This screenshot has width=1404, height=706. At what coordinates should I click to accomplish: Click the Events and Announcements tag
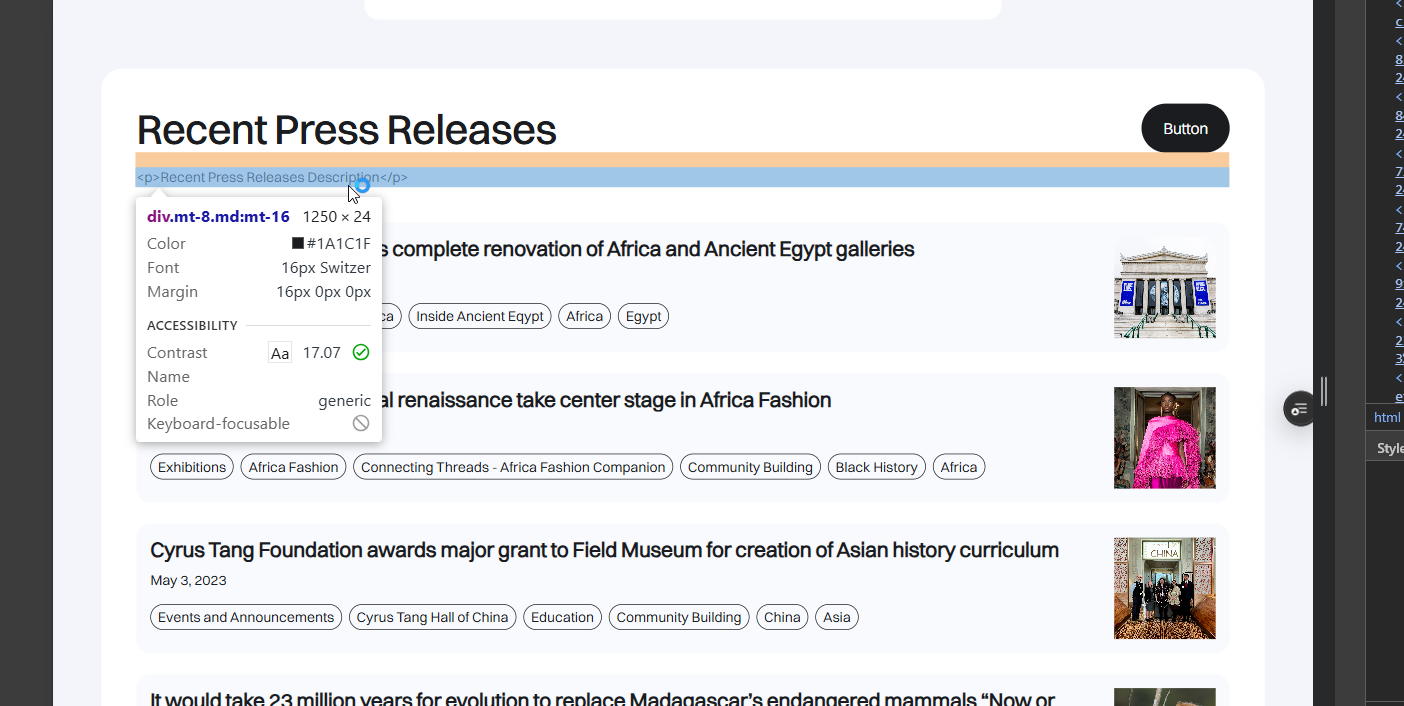pyautogui.click(x=246, y=617)
